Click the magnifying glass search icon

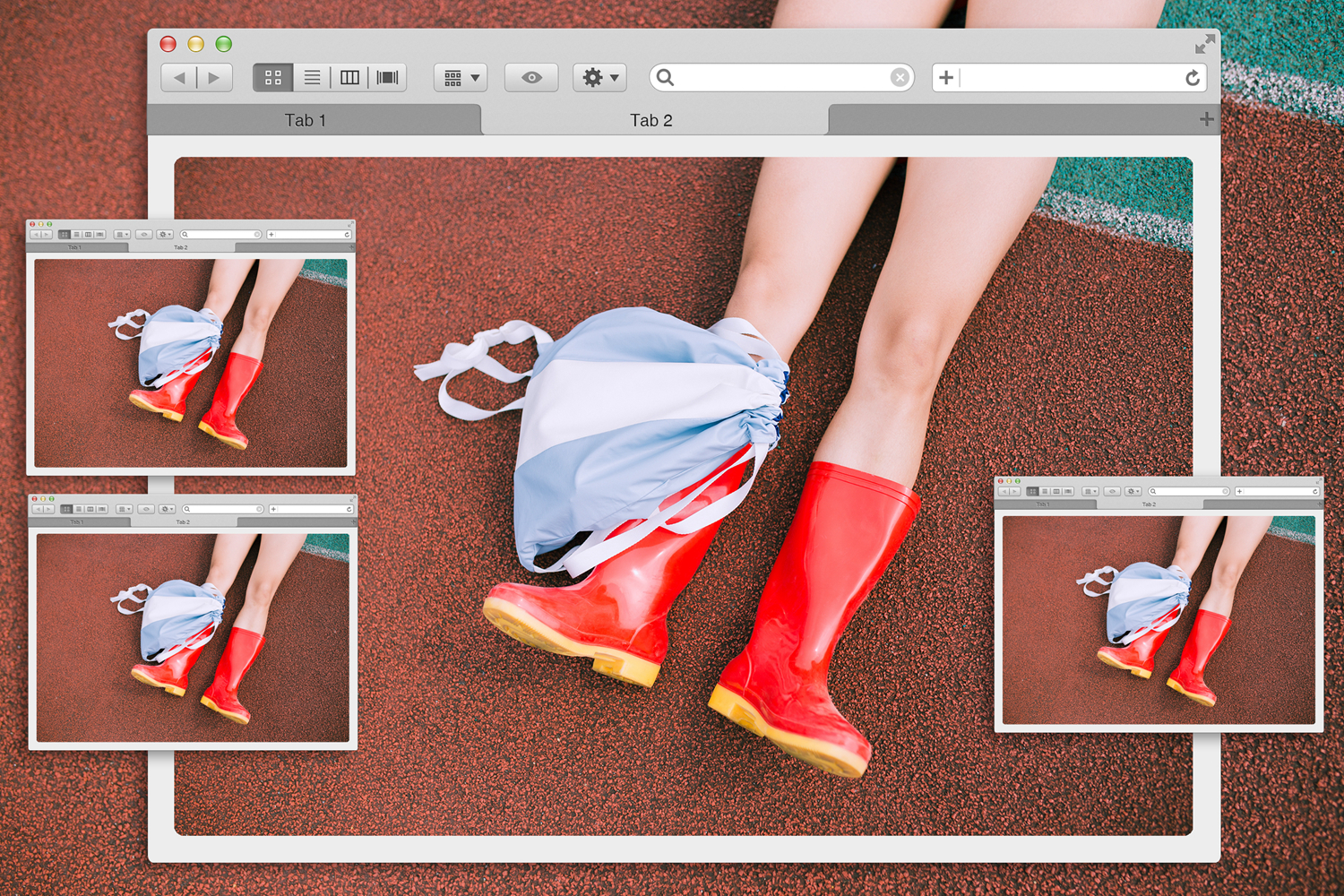click(665, 78)
